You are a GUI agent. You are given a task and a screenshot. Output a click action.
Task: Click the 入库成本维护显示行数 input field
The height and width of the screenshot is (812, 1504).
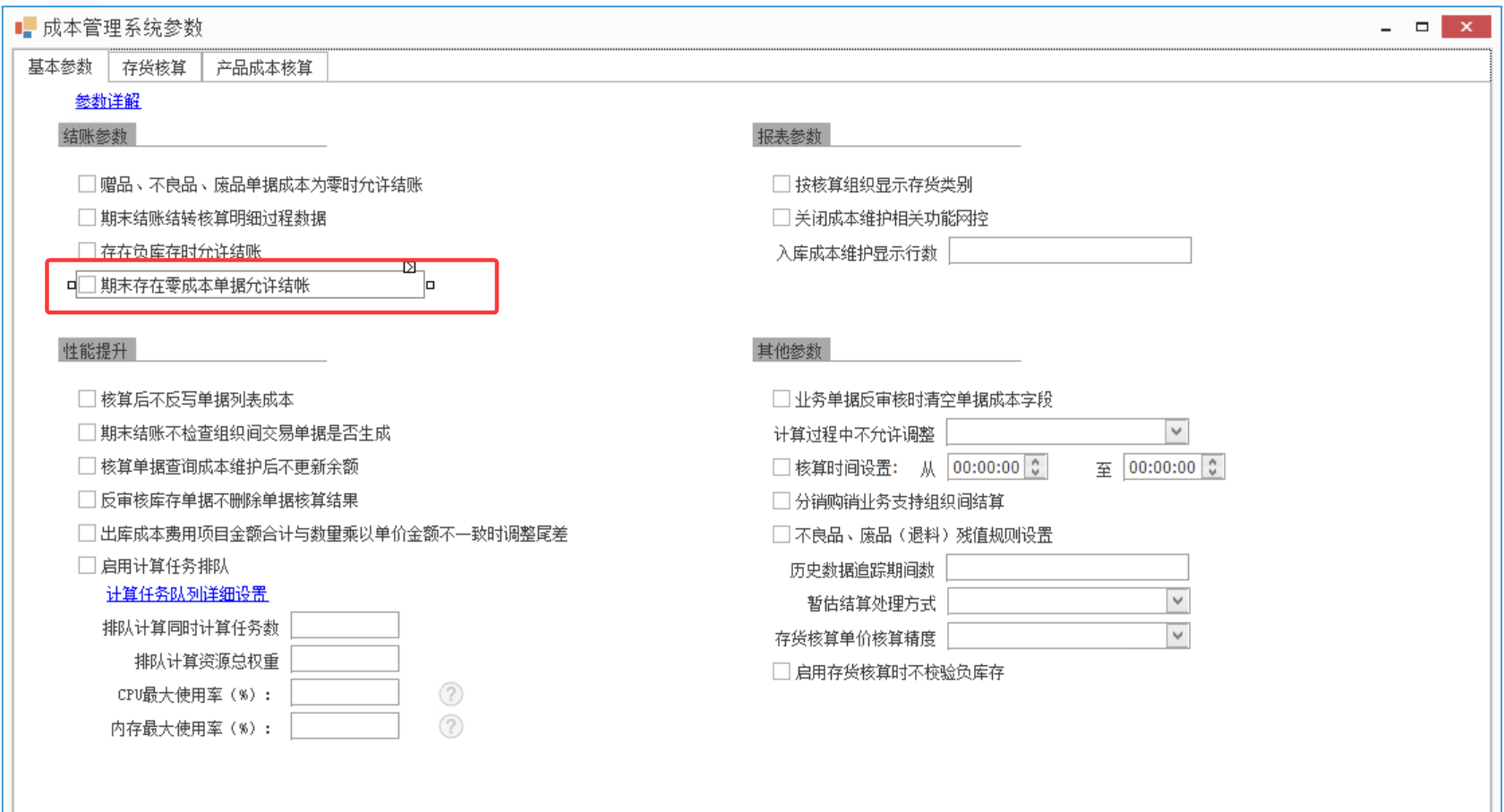(x=1070, y=252)
